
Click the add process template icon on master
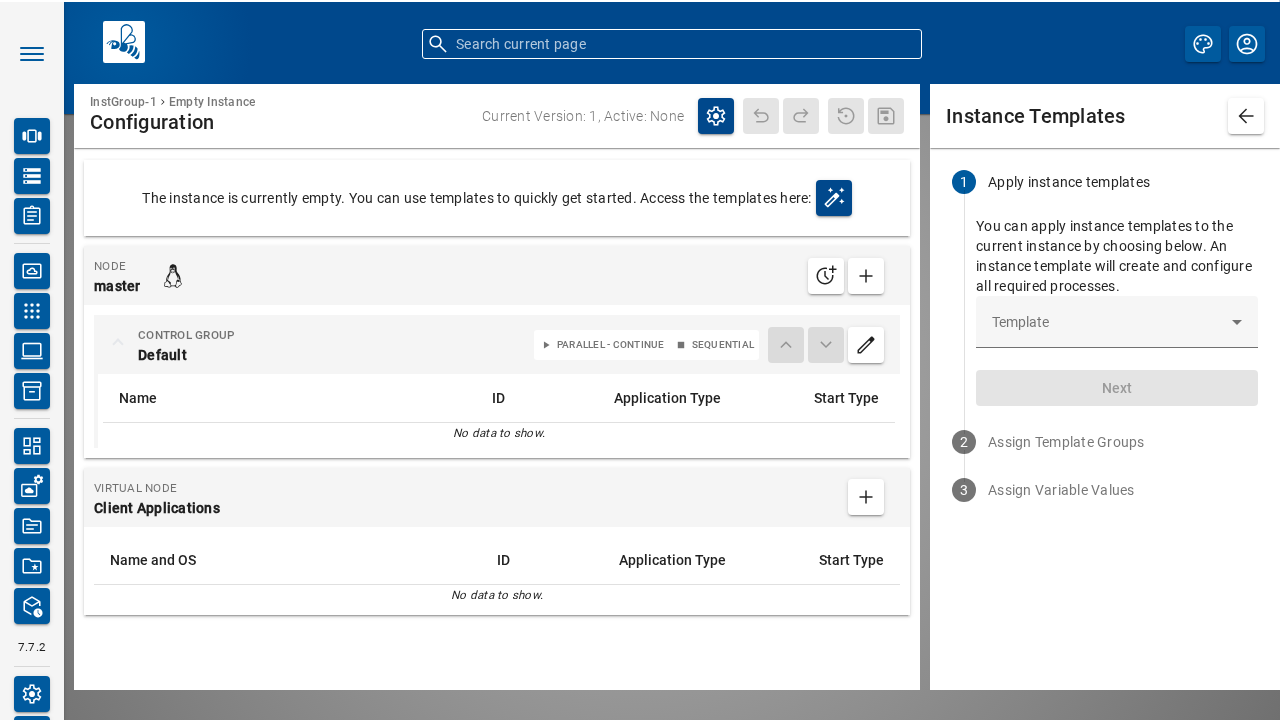tap(825, 276)
